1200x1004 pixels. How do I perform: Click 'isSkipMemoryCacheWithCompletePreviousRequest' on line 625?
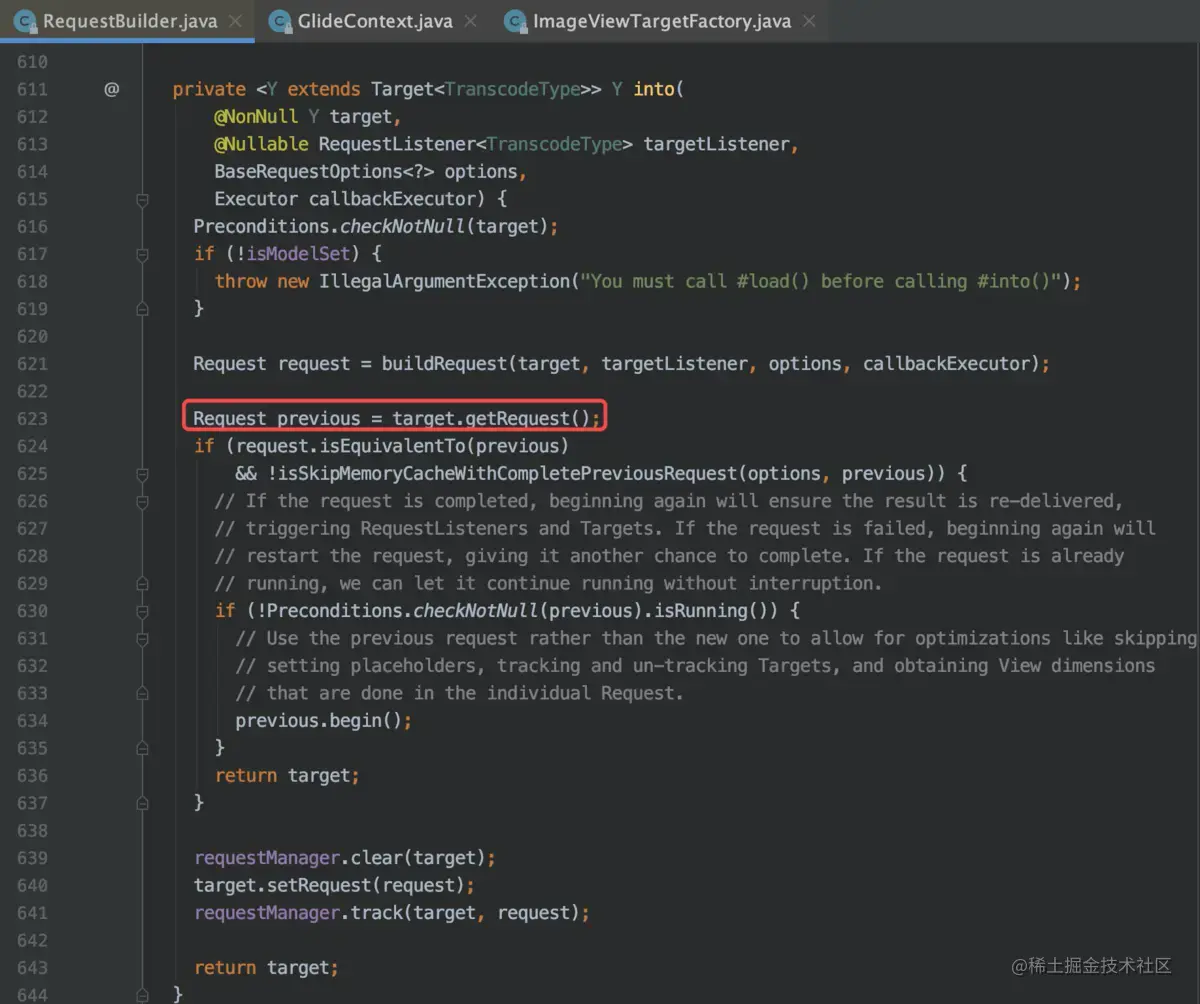[508, 474]
